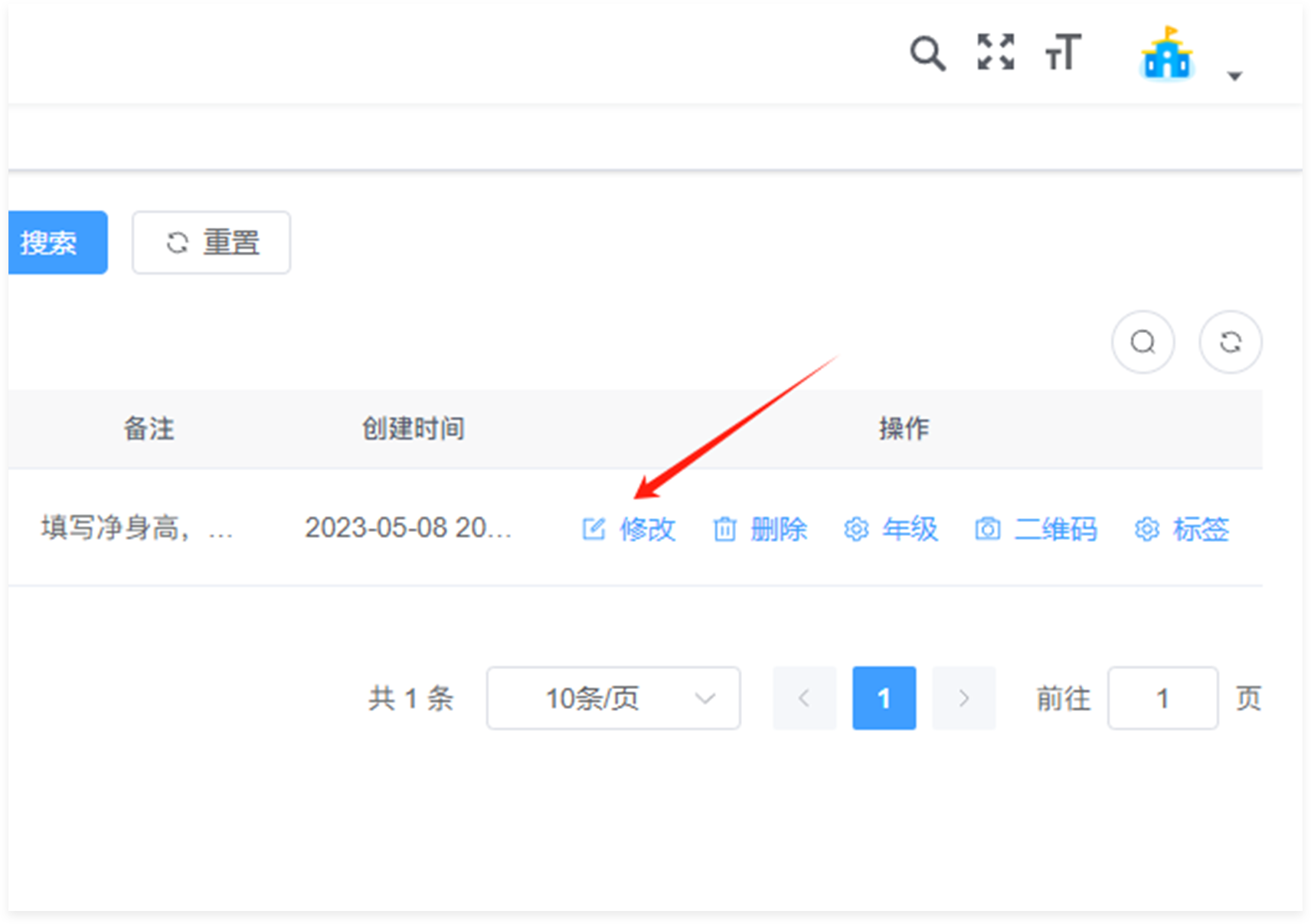Click the 操作 column header
Screen dimensions: 1311x924
pos(904,429)
